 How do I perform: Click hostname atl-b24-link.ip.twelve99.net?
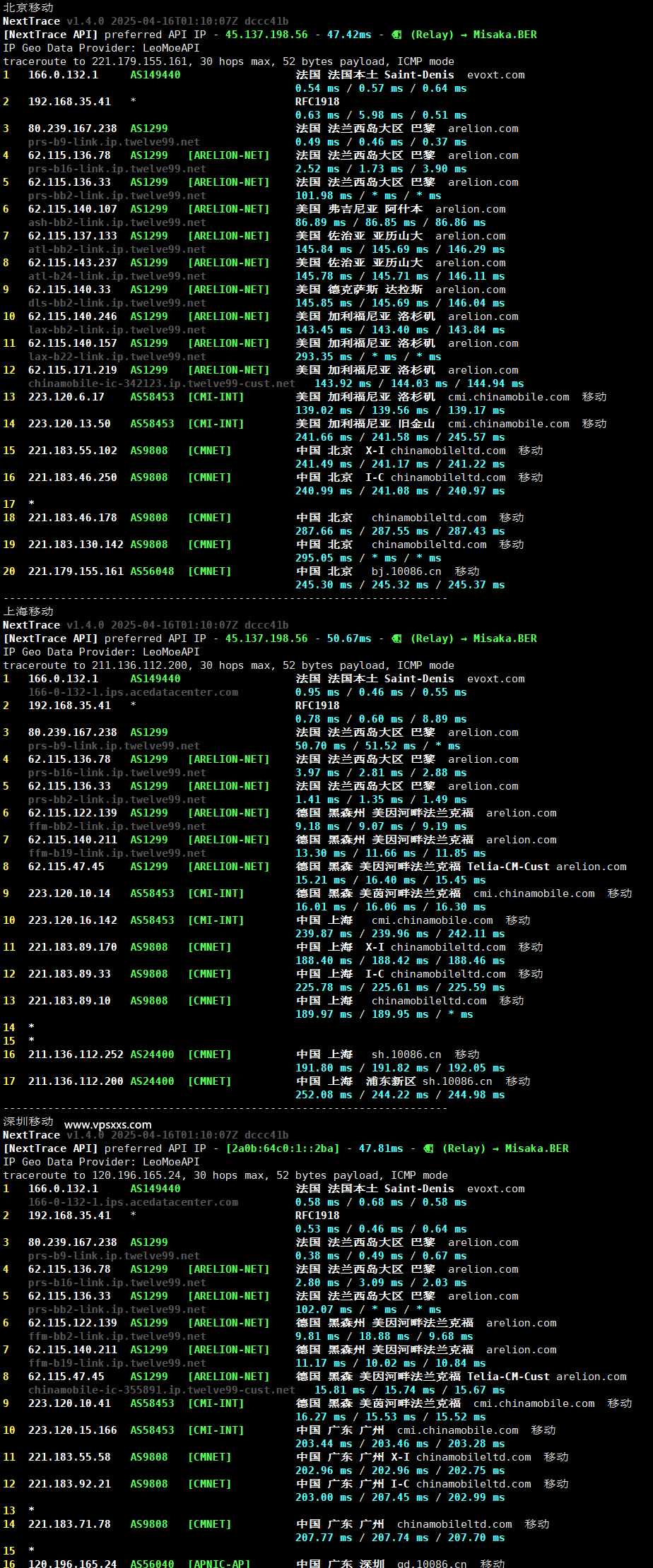[x=117, y=276]
